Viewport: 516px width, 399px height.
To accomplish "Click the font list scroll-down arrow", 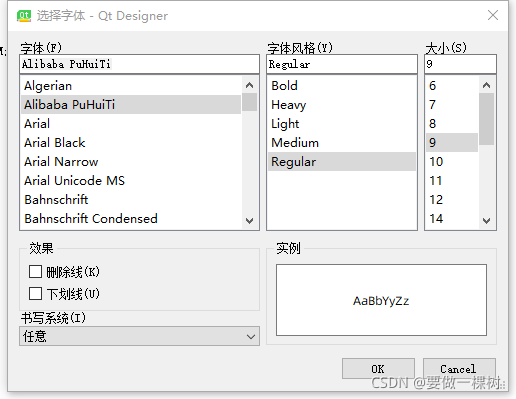I will [249, 221].
